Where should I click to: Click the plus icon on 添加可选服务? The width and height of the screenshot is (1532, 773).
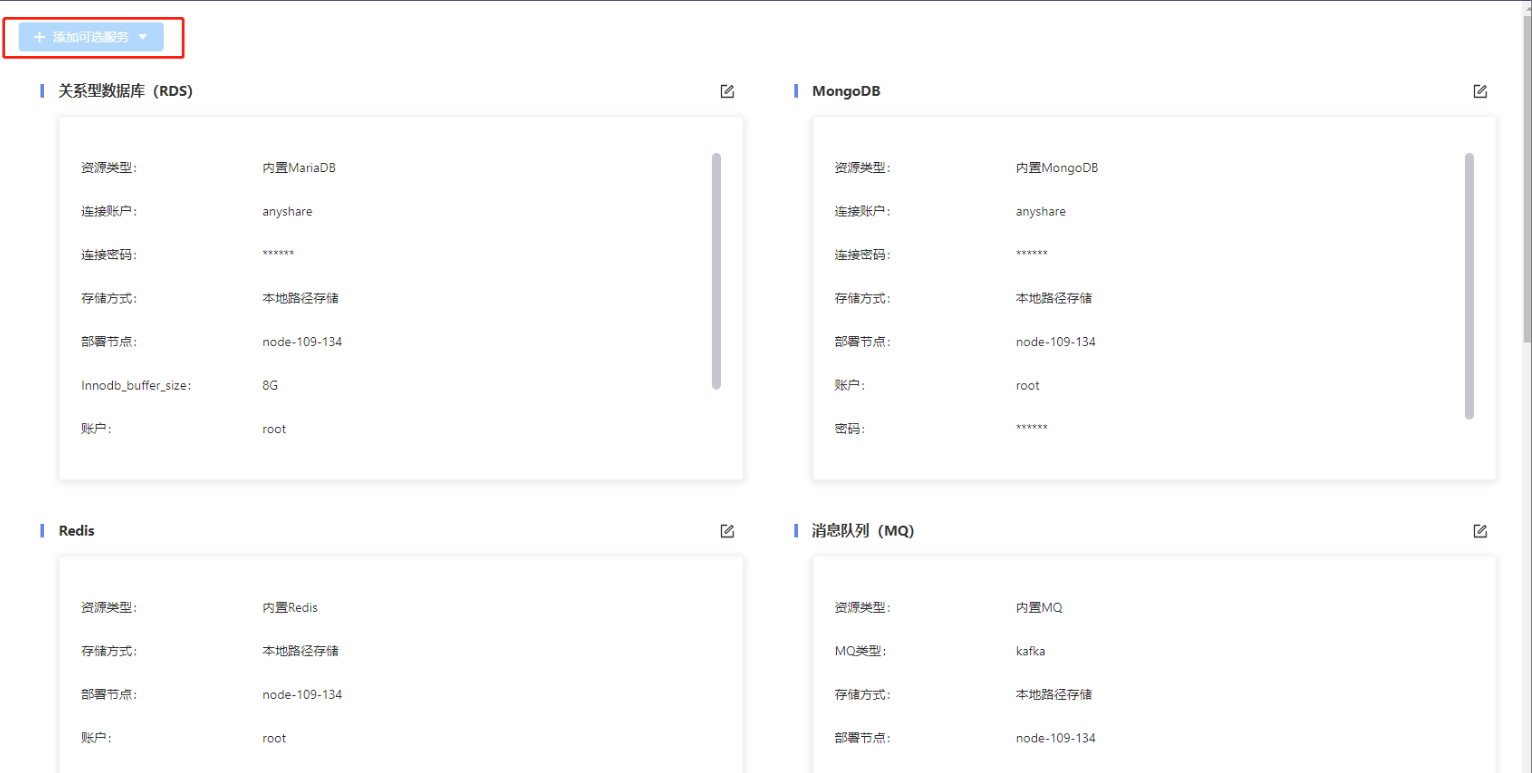coord(40,37)
